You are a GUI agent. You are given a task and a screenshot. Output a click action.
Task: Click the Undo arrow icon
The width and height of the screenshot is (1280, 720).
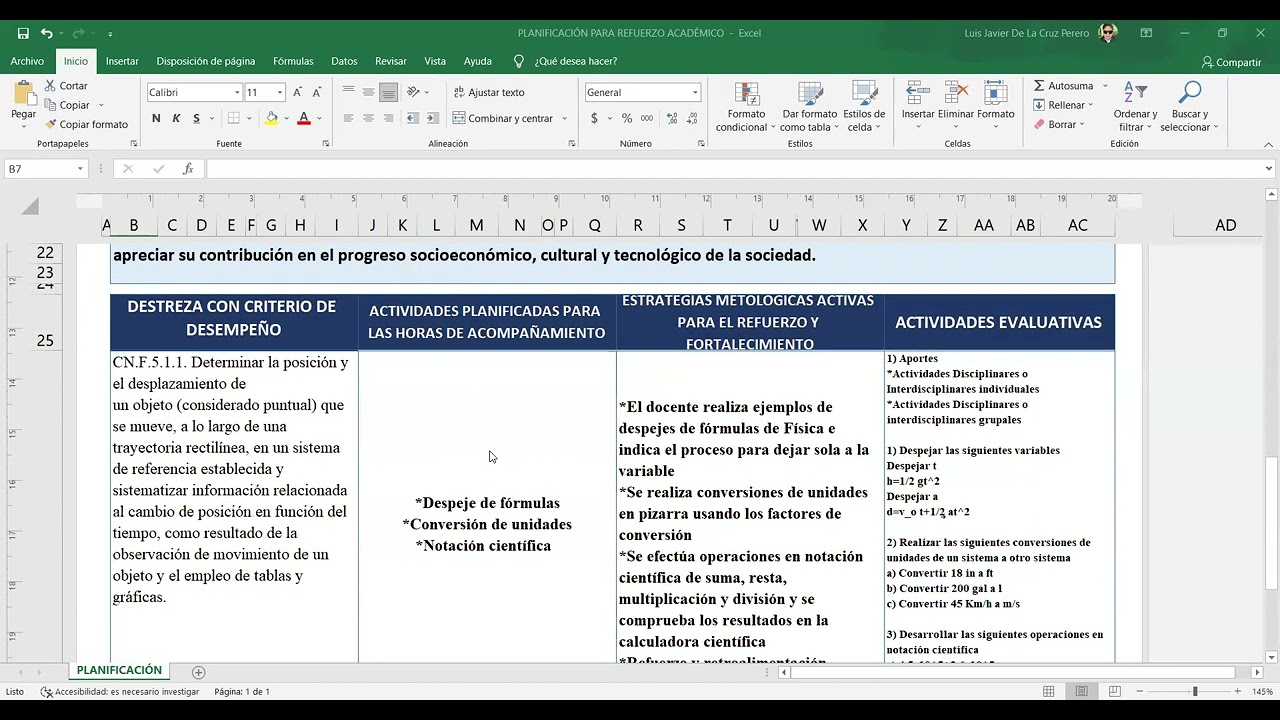(46, 33)
